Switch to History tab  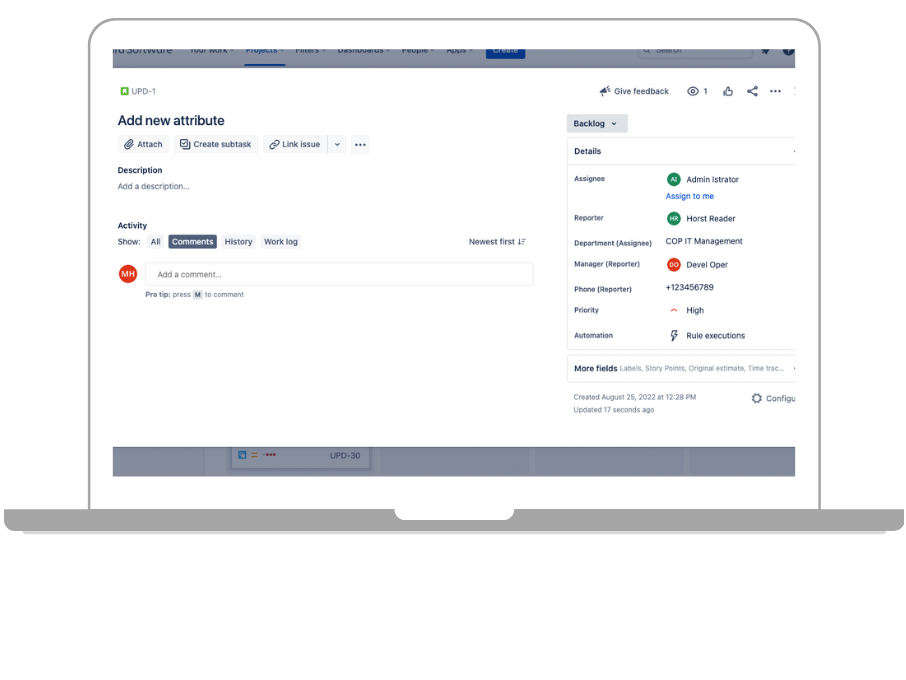(239, 241)
